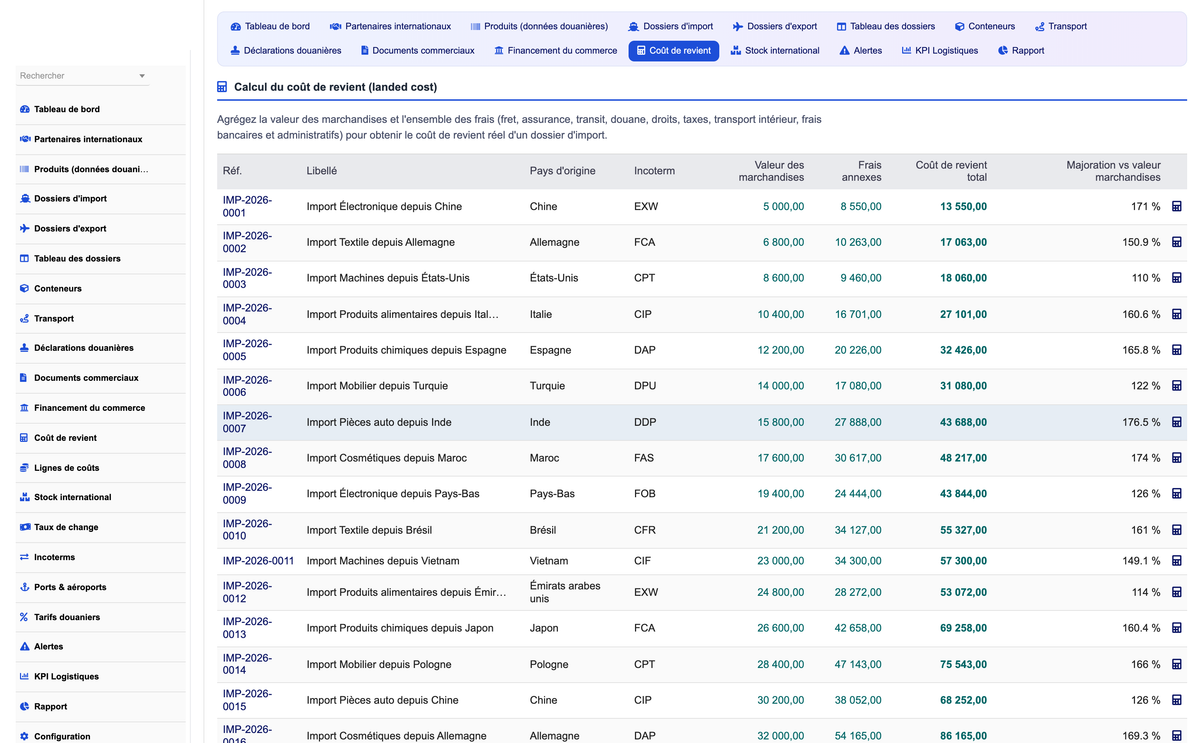Open Tarifs douaniers in the sidebar

101,617
